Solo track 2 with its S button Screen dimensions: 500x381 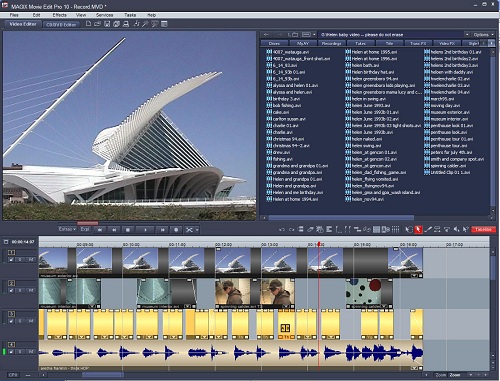click(20, 290)
